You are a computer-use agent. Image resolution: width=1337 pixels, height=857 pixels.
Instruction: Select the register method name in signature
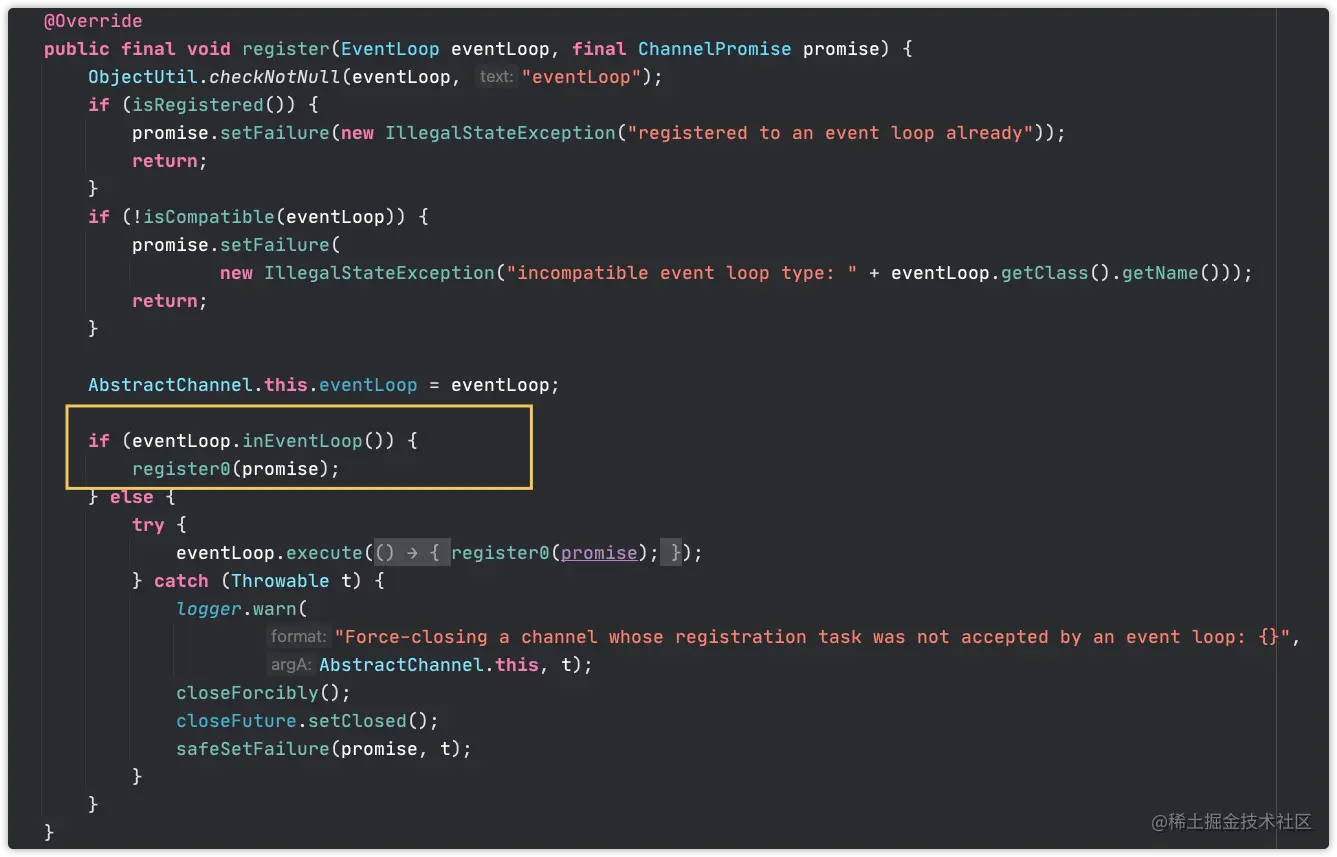286,49
